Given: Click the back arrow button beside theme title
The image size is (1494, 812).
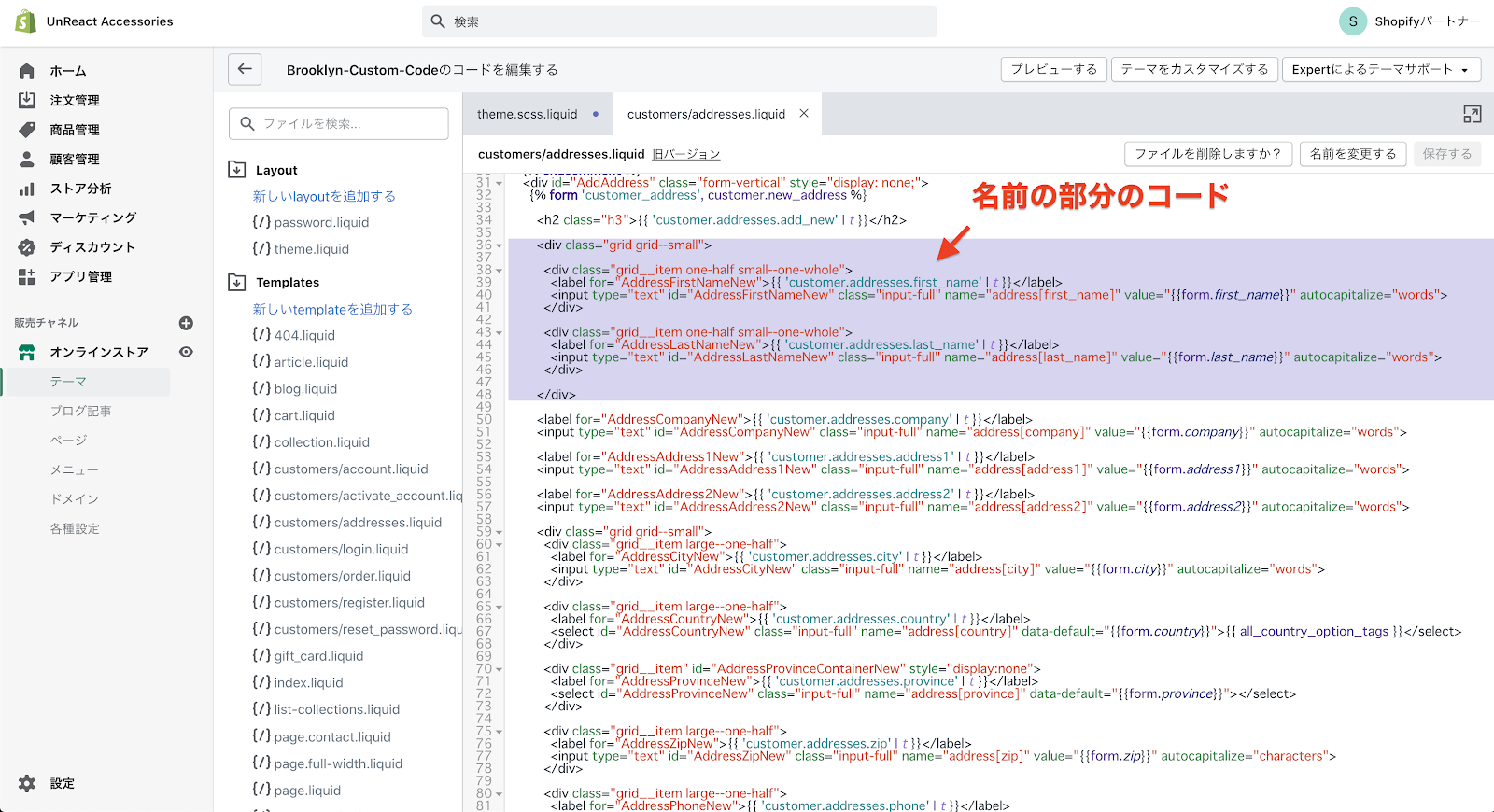Looking at the screenshot, I should [245, 69].
